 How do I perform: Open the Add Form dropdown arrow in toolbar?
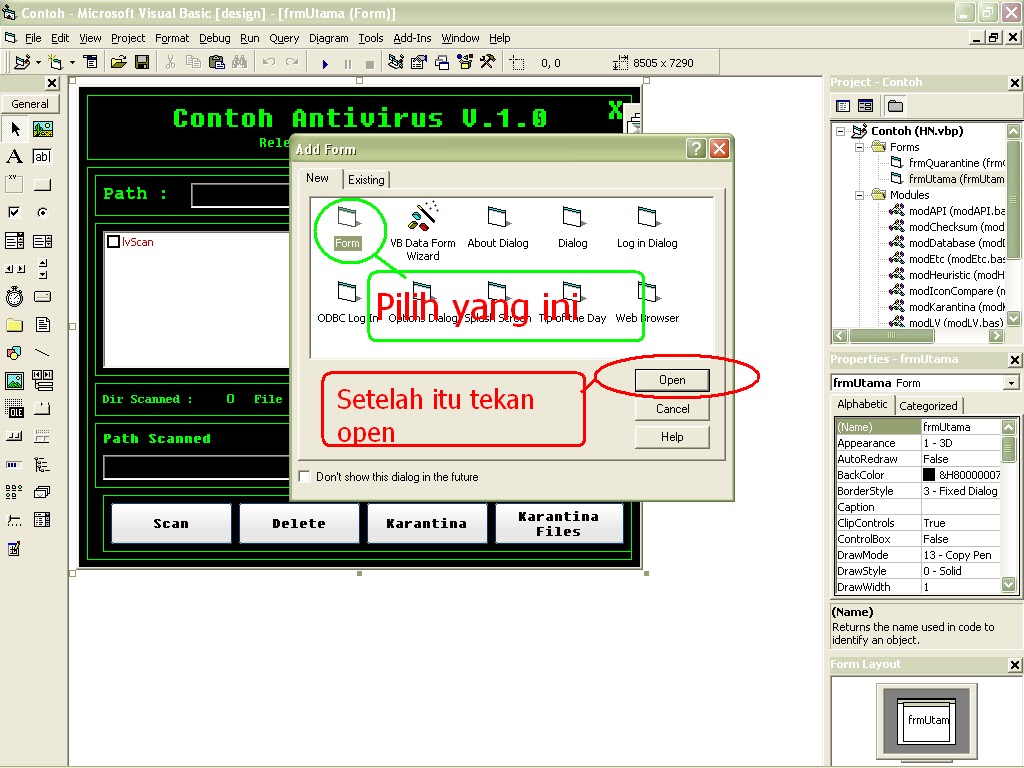72,63
